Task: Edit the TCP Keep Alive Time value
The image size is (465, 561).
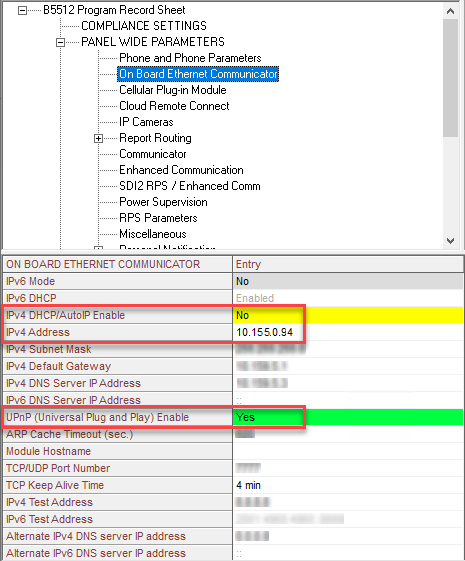Action: pyautogui.click(x=348, y=485)
